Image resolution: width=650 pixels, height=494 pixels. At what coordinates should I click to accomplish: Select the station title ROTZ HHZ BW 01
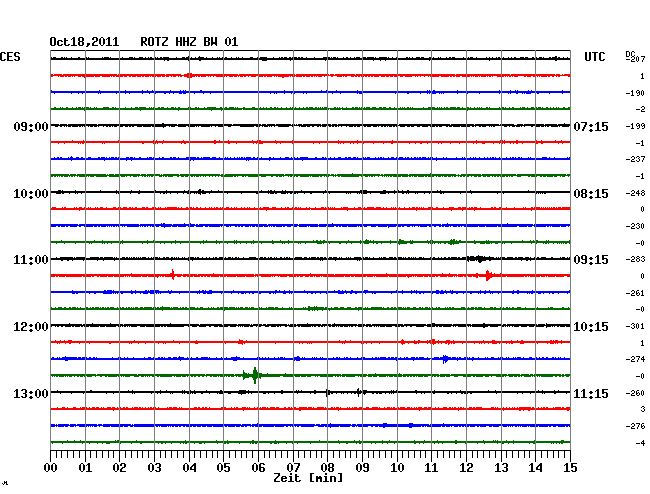point(189,42)
